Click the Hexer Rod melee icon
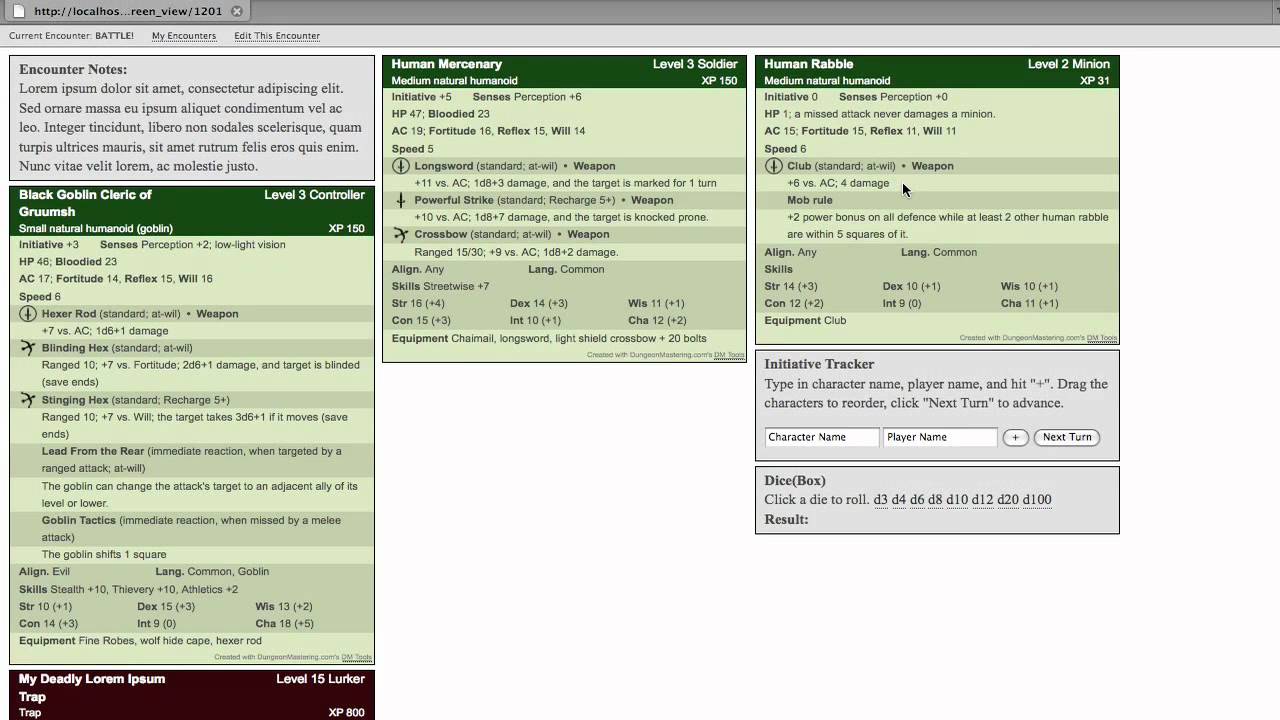Viewport: 1280px width, 720px height. click(x=28, y=314)
